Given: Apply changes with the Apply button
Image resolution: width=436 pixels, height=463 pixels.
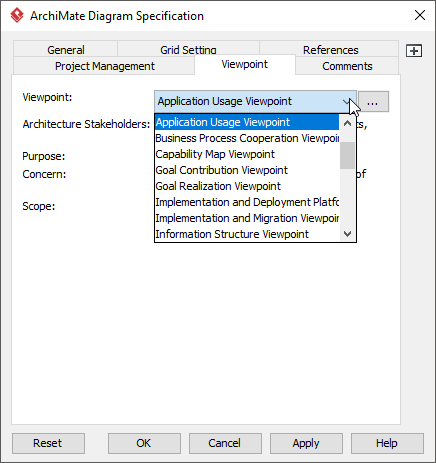Looking at the screenshot, I should (306, 443).
